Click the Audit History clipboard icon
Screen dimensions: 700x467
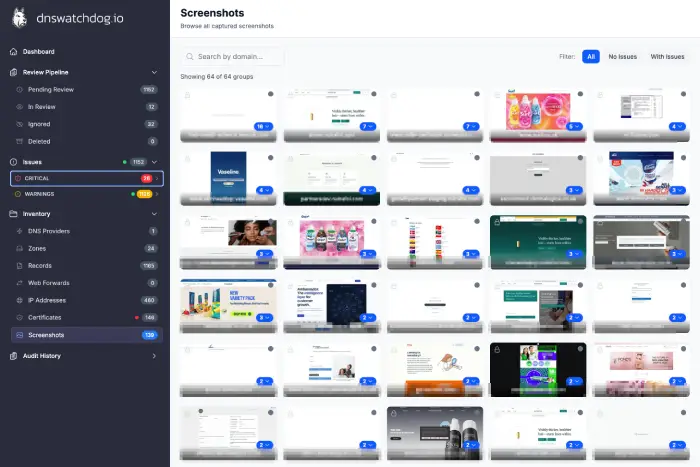13,356
